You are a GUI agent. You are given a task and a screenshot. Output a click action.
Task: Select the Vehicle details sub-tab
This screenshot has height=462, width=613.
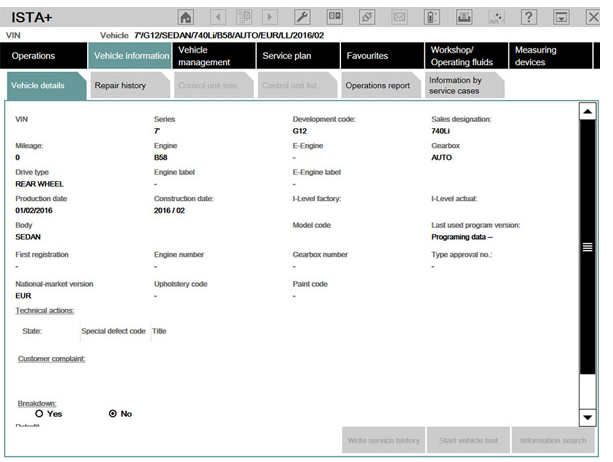coord(47,86)
